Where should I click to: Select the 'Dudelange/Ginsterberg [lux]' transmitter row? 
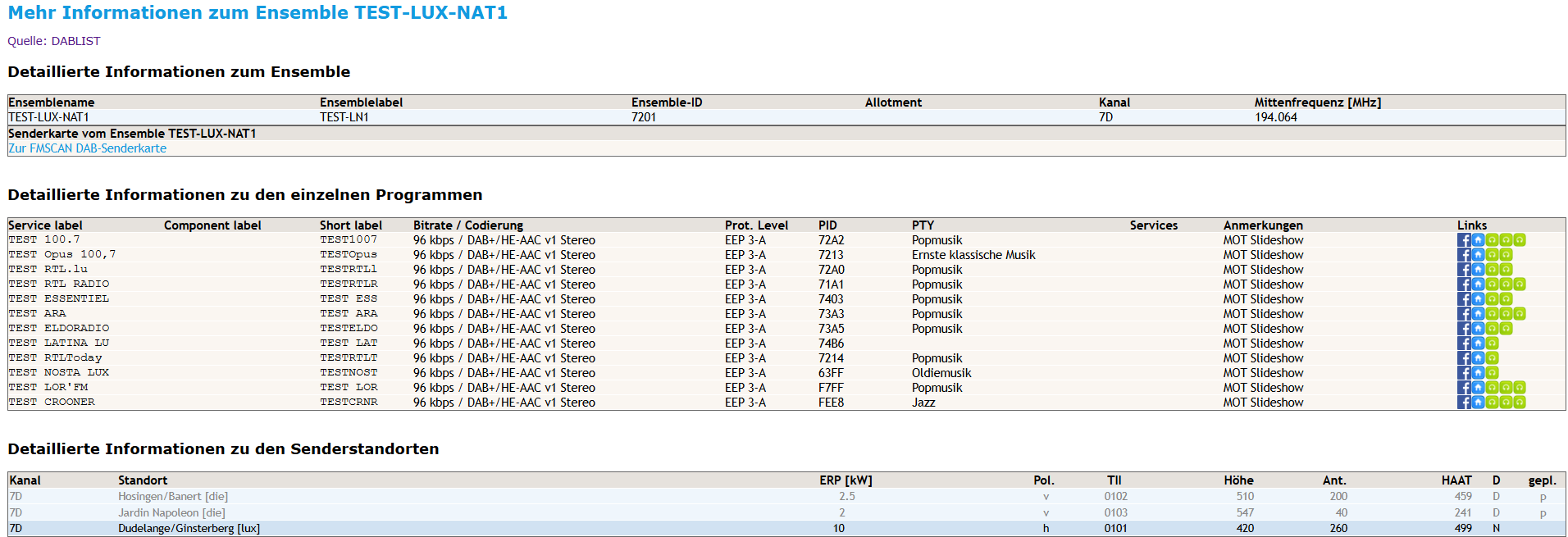[x=786, y=529]
